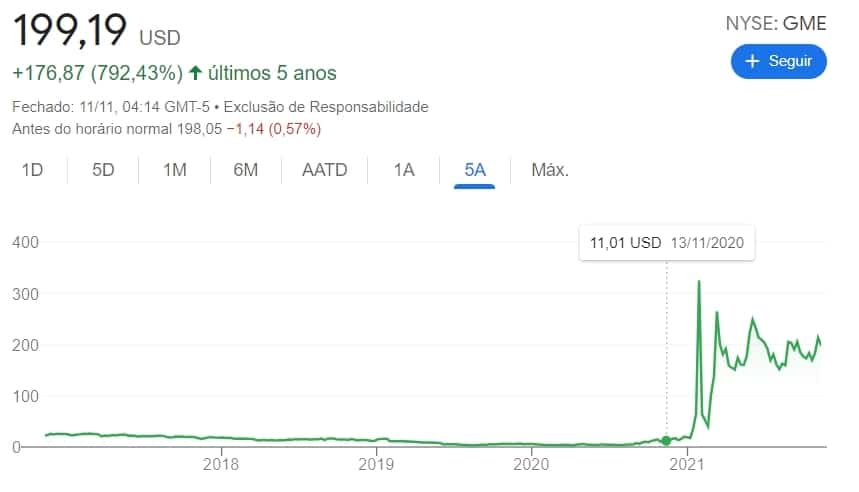This screenshot has width=859, height=492.
Task: Select the 1D time range tab
Action: (33, 170)
